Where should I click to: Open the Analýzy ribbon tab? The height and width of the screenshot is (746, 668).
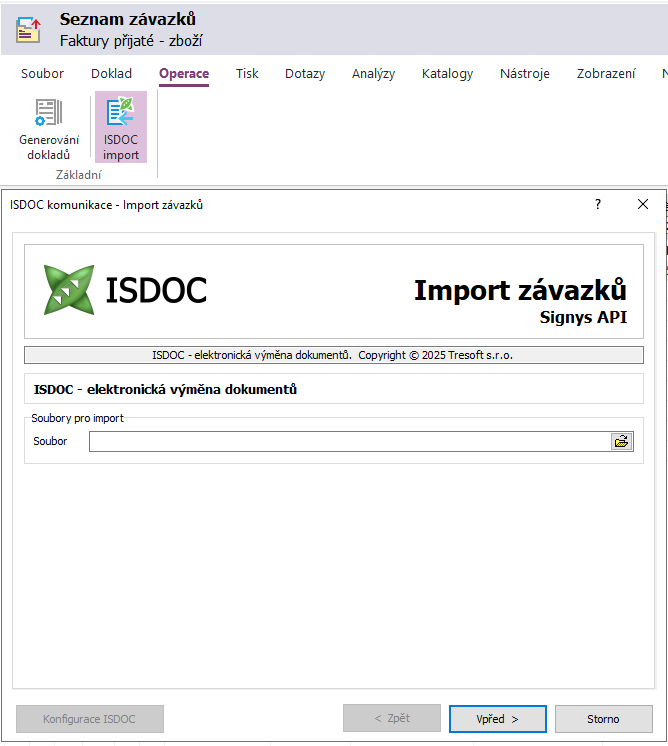click(373, 74)
